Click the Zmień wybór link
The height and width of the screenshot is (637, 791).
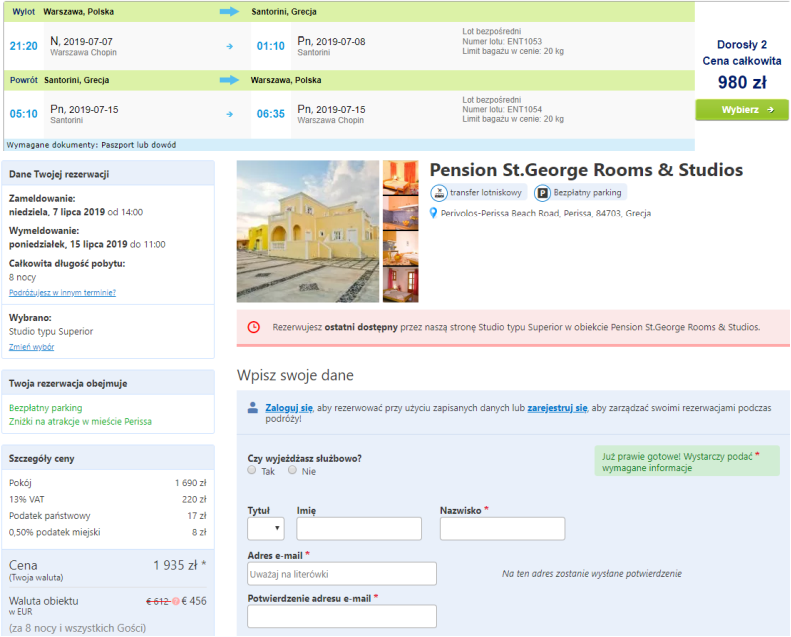(x=31, y=347)
